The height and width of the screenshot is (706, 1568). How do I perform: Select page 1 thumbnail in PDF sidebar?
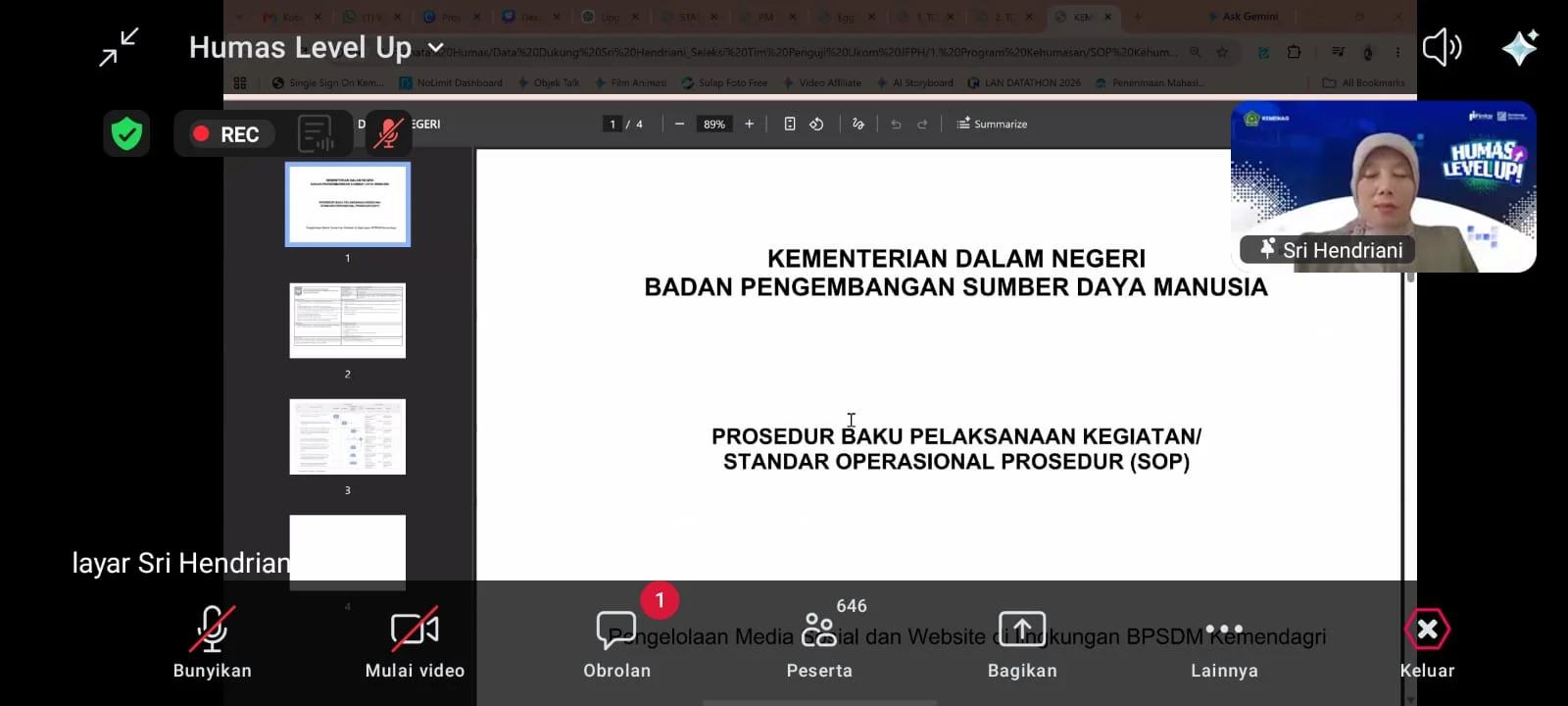348,204
